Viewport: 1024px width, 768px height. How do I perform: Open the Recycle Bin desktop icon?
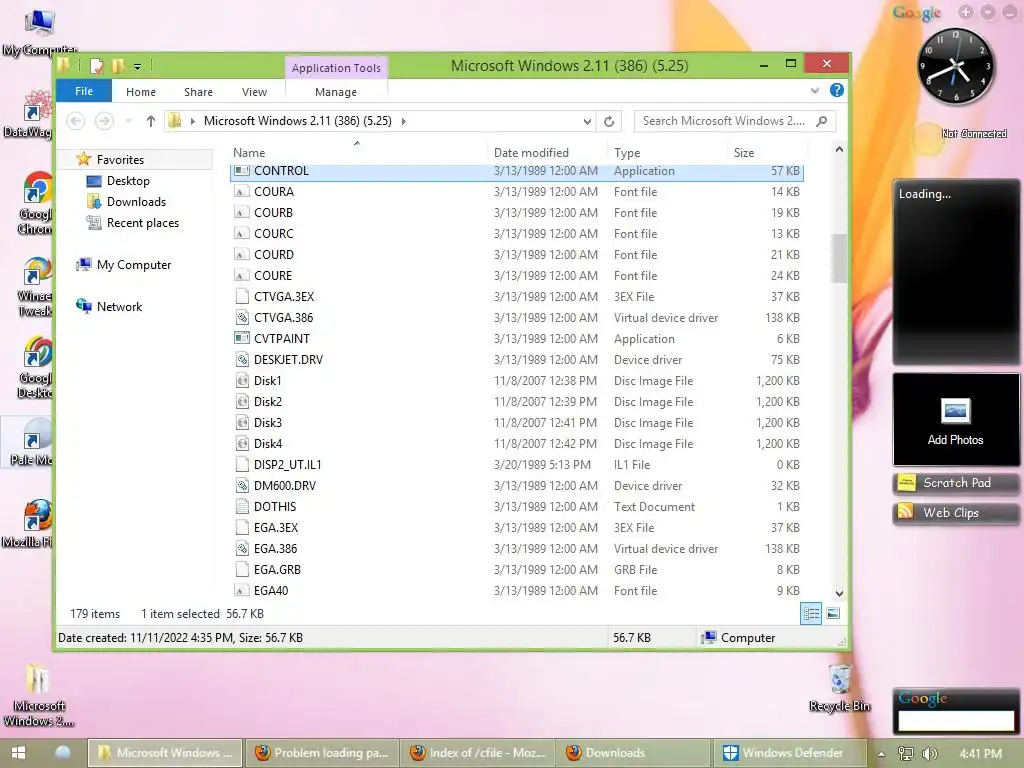pos(840,688)
